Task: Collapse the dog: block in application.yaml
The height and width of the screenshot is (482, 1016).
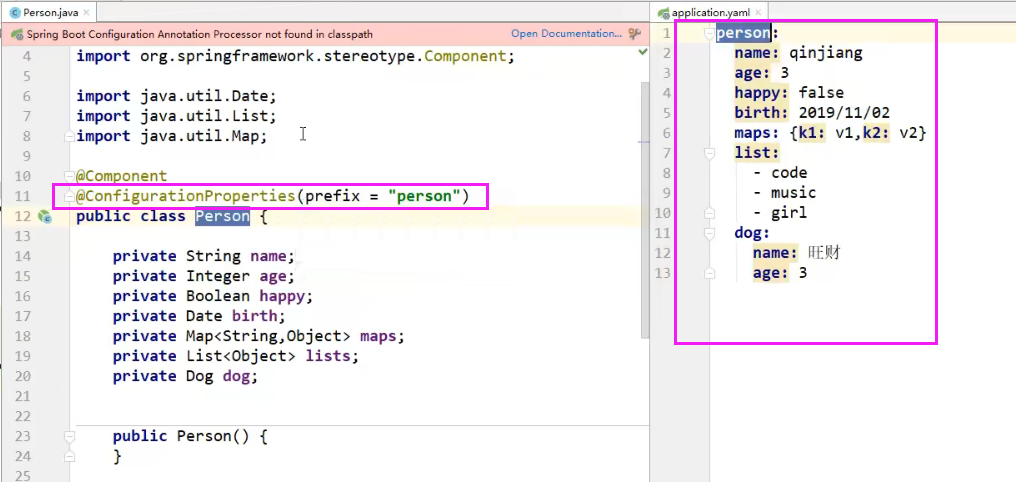Action: pos(709,233)
